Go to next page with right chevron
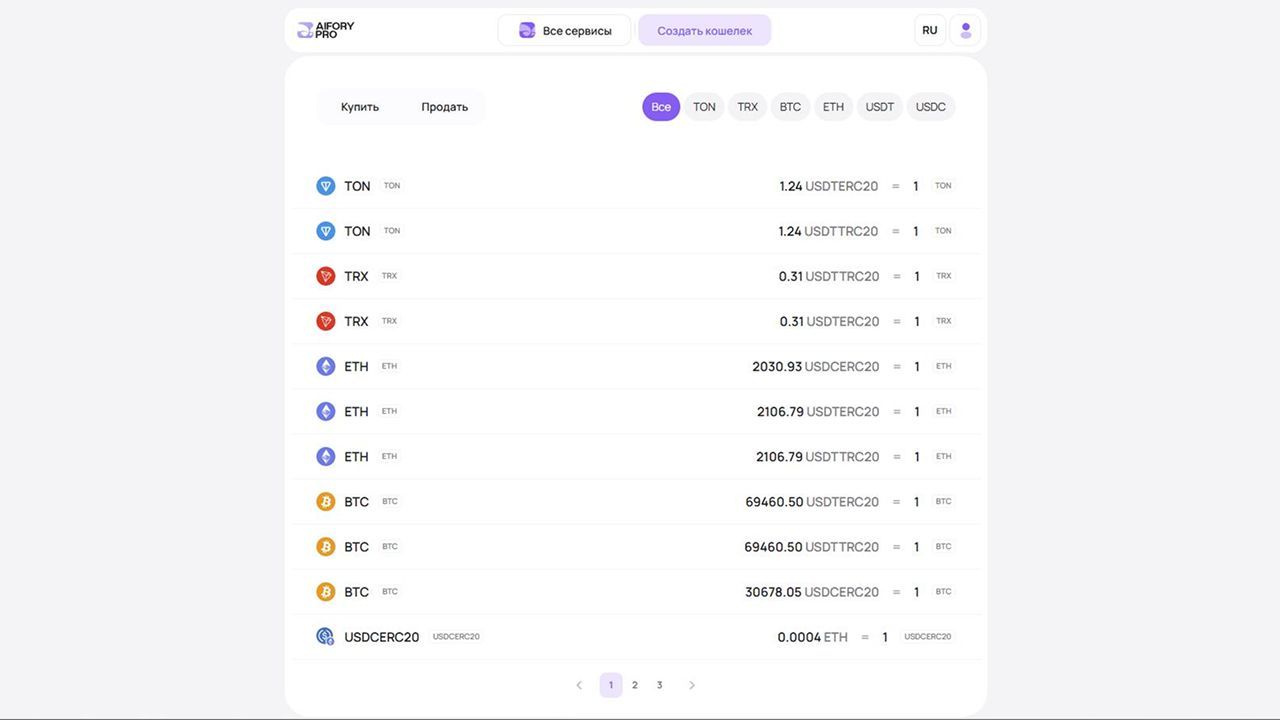The image size is (1280, 720). click(691, 685)
